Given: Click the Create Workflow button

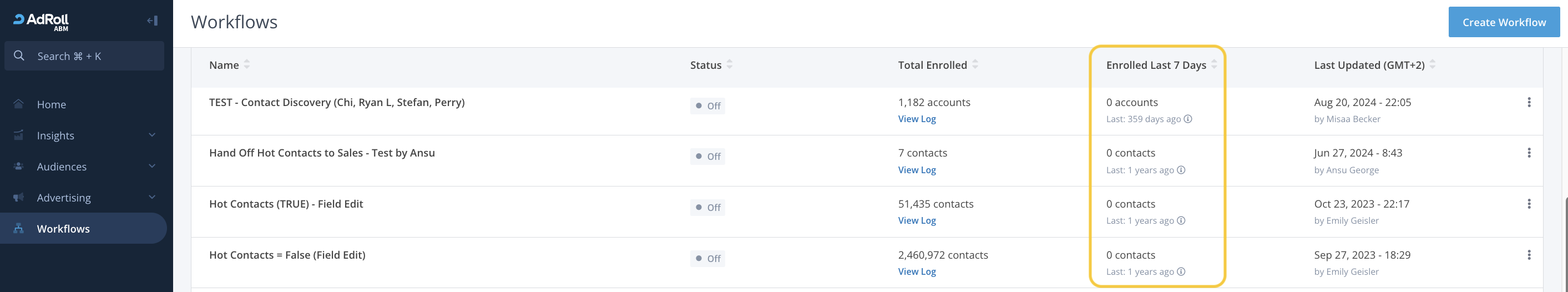Looking at the screenshot, I should pos(1504,23).
